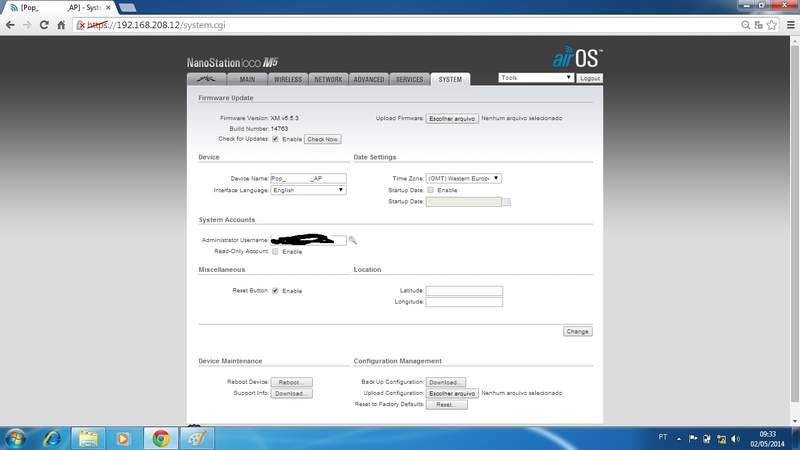The width and height of the screenshot is (800, 450).
Task: Click the network tray icon
Action: [721, 439]
